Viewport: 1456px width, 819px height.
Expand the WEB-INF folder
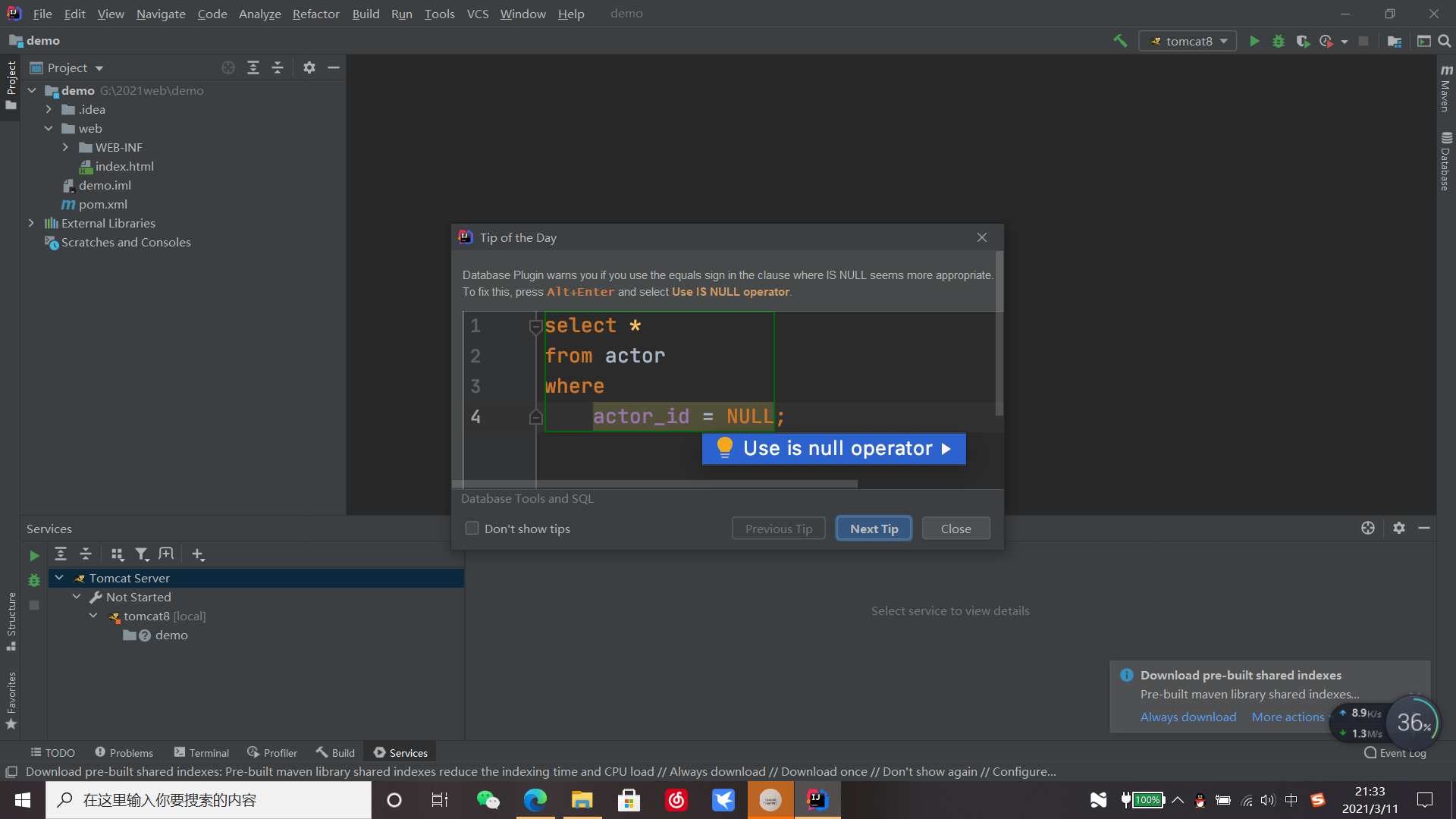[65, 147]
